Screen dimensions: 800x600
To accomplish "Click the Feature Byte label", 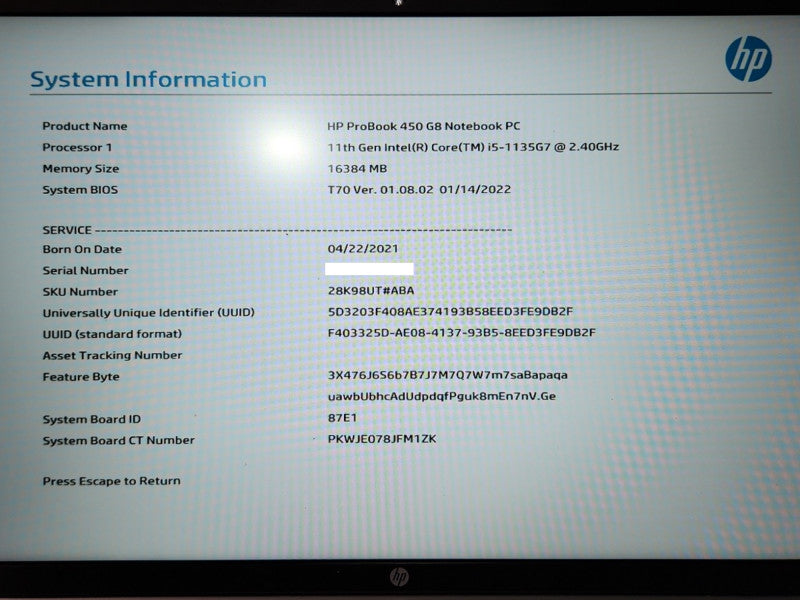I will pos(81,377).
